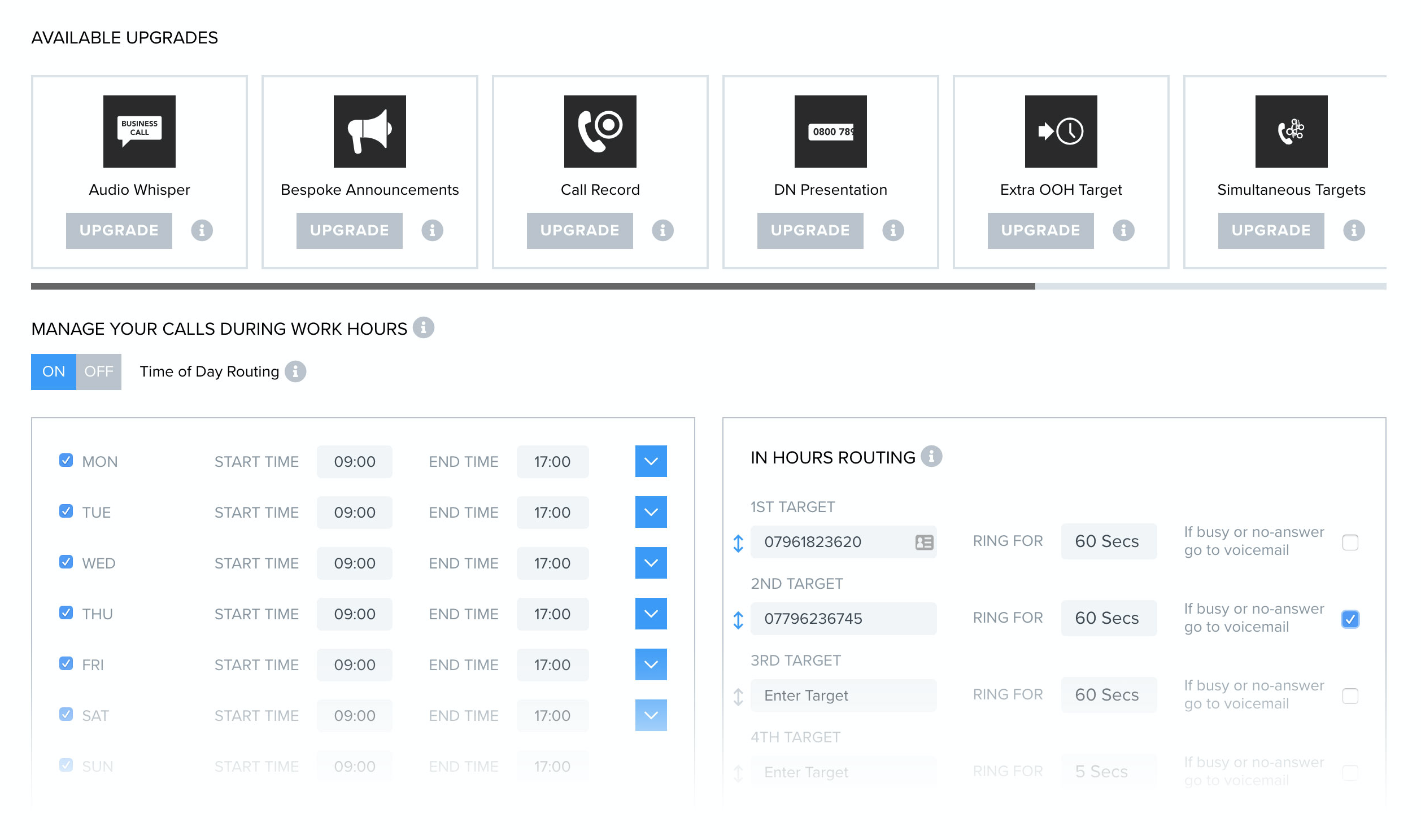Screen dimensions: 1421x840
Task: Show info for Bespoke Announcements upgrade
Action: coord(433,230)
